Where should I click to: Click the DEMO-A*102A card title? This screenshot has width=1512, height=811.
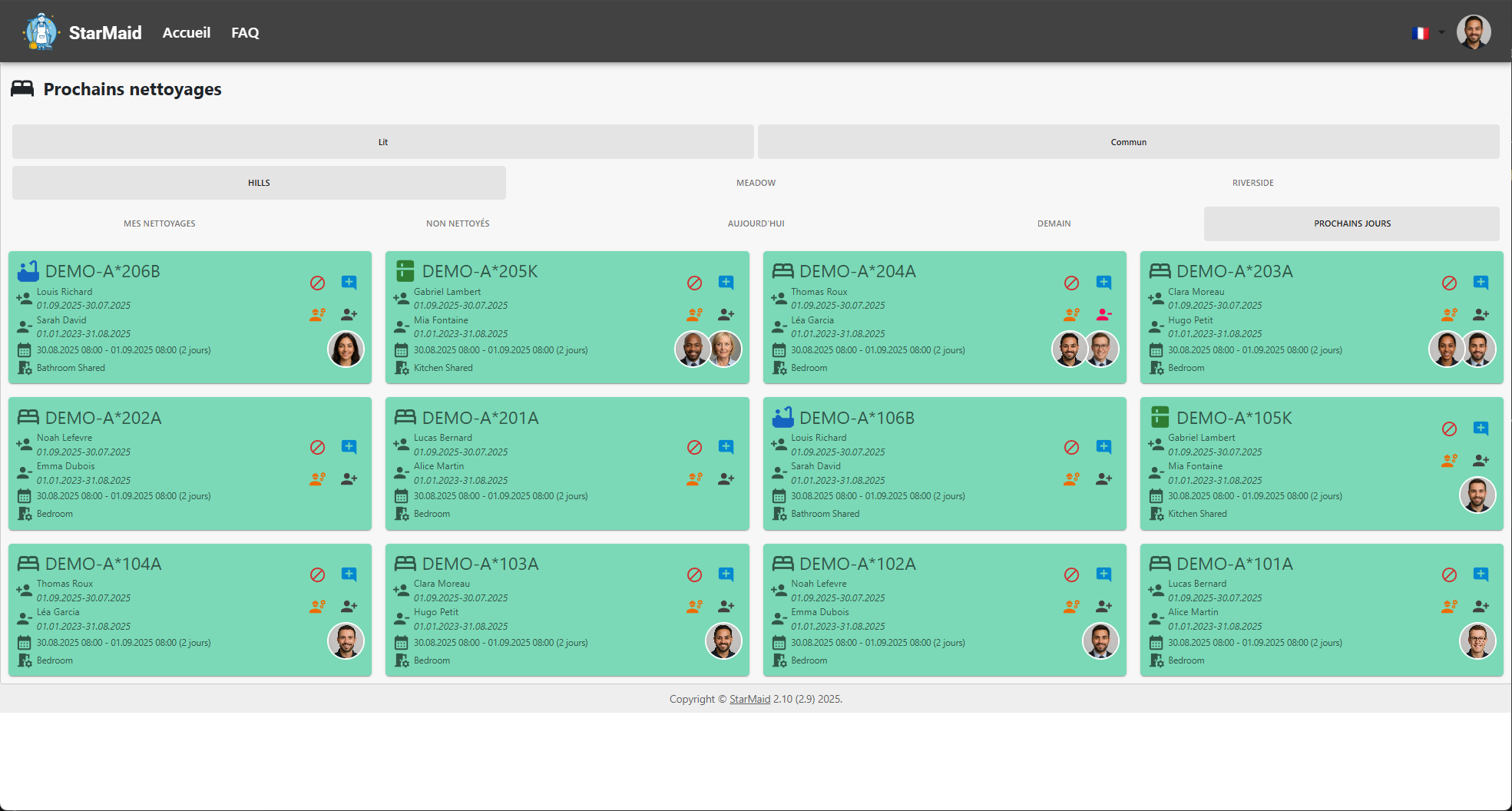coord(857,564)
